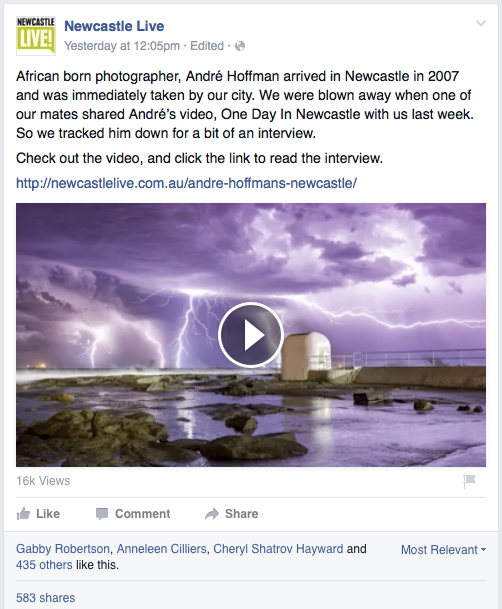The width and height of the screenshot is (502, 609).
Task: Click the lightning storm video thumbnail
Action: [251, 335]
